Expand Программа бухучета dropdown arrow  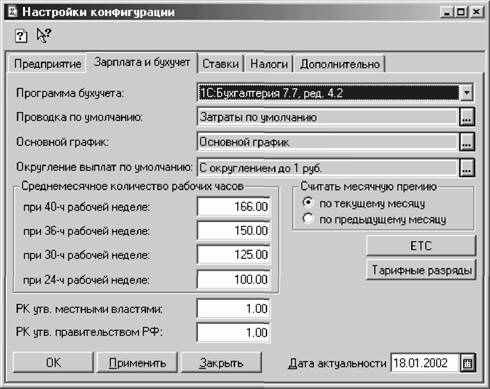point(467,93)
